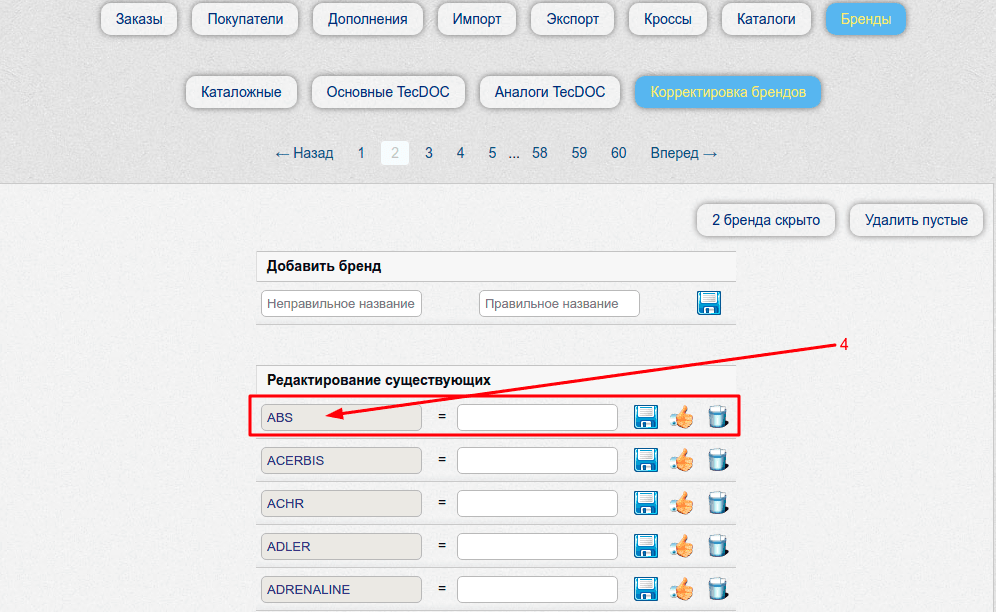Focus the Правильное название input field
The height and width of the screenshot is (612, 997).
[560, 304]
